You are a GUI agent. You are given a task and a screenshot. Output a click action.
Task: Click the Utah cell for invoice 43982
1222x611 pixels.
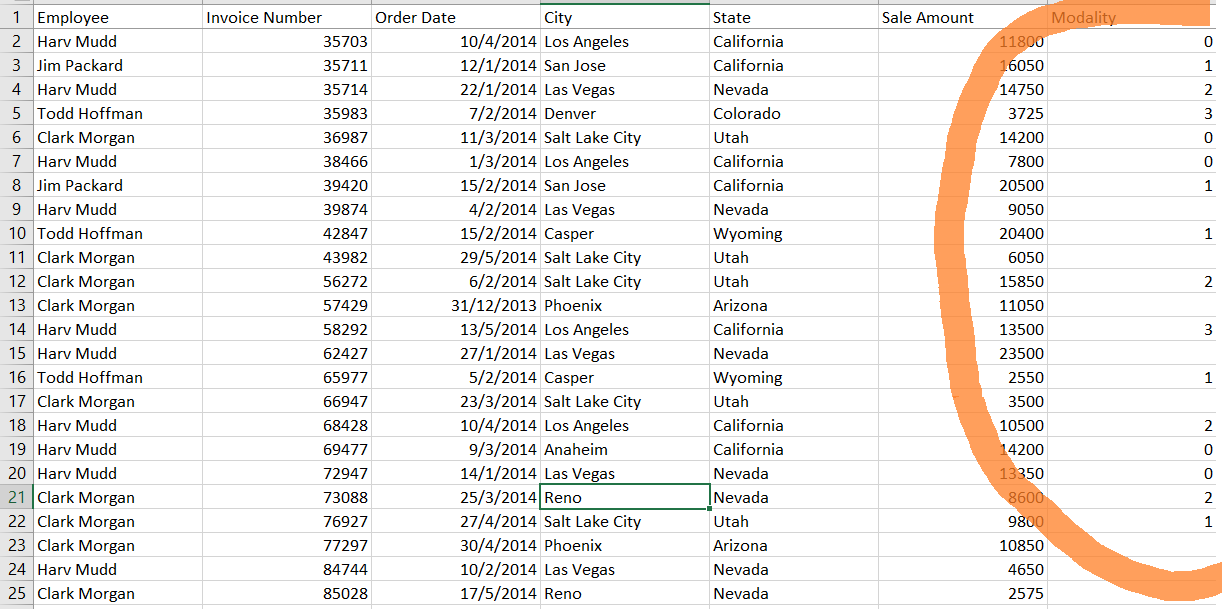(x=794, y=257)
